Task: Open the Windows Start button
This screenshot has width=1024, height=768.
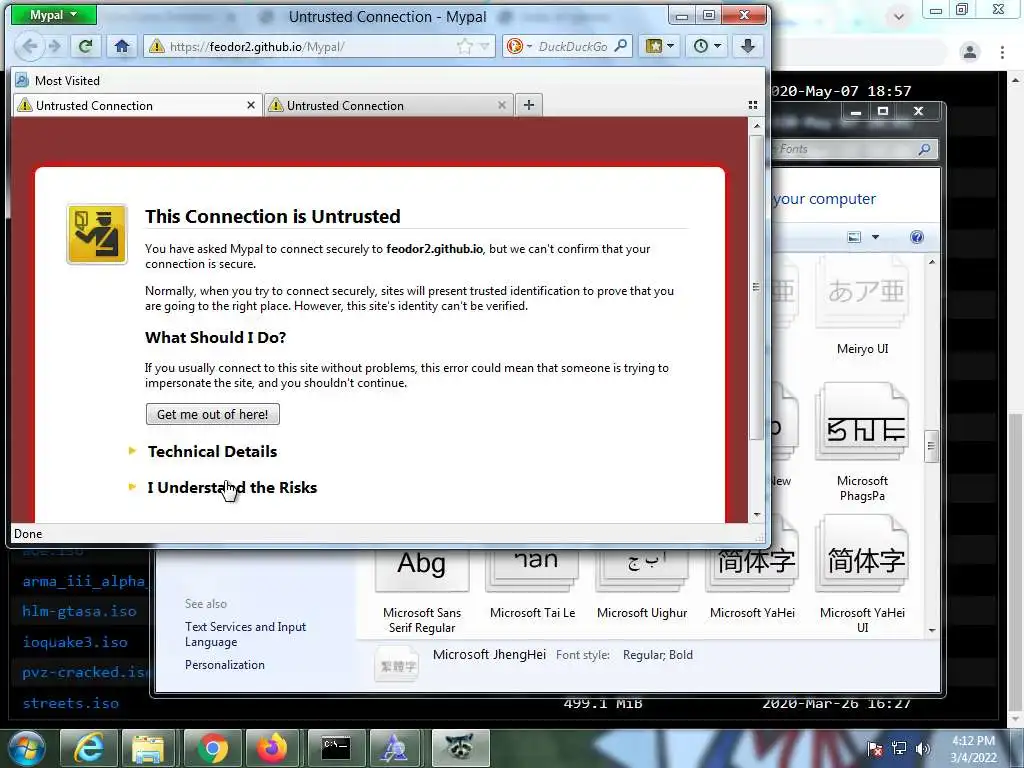Action: click(27, 748)
